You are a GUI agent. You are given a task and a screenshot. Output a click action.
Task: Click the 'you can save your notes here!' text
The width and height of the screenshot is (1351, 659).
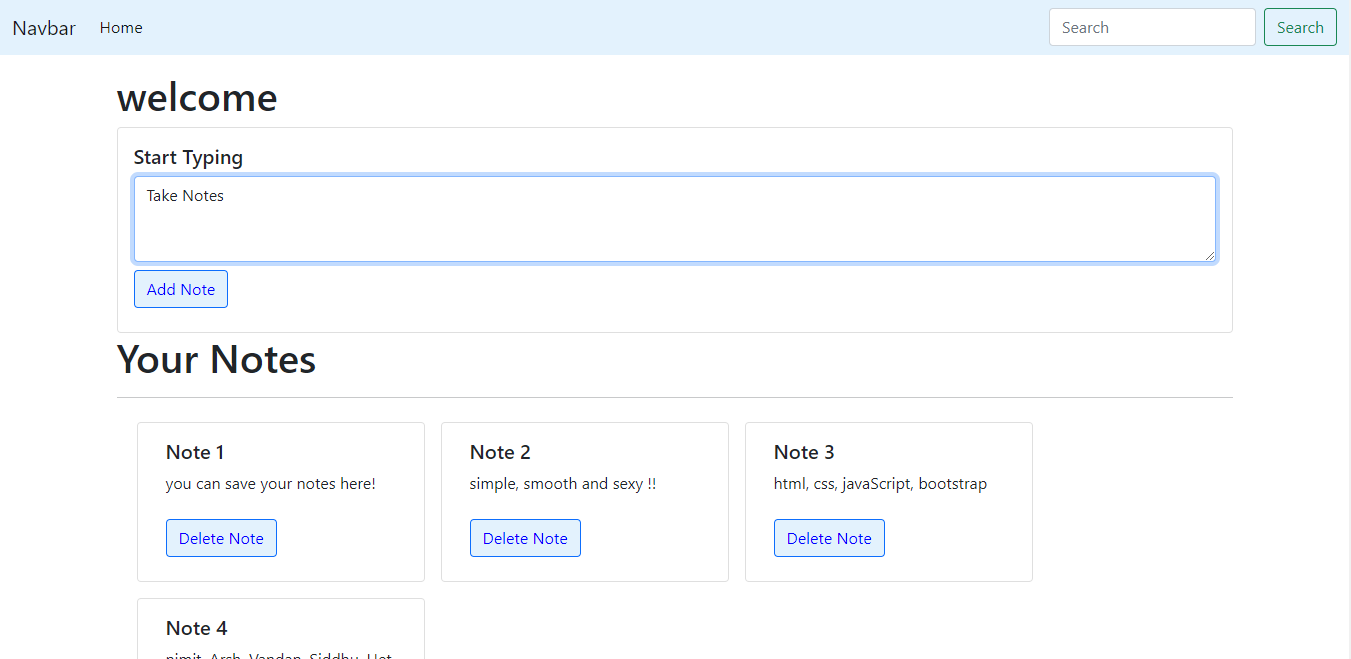[x=270, y=484]
